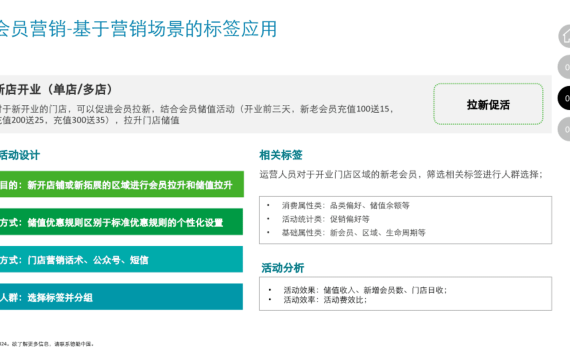This screenshot has width=570, height=360.
Task: Click the 活动效果 bullet line
Action: pos(365,290)
